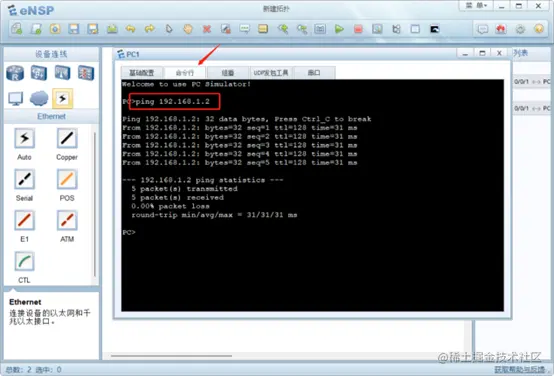
Task: Click the Zoom In magnifier icon
Action: tap(283, 29)
